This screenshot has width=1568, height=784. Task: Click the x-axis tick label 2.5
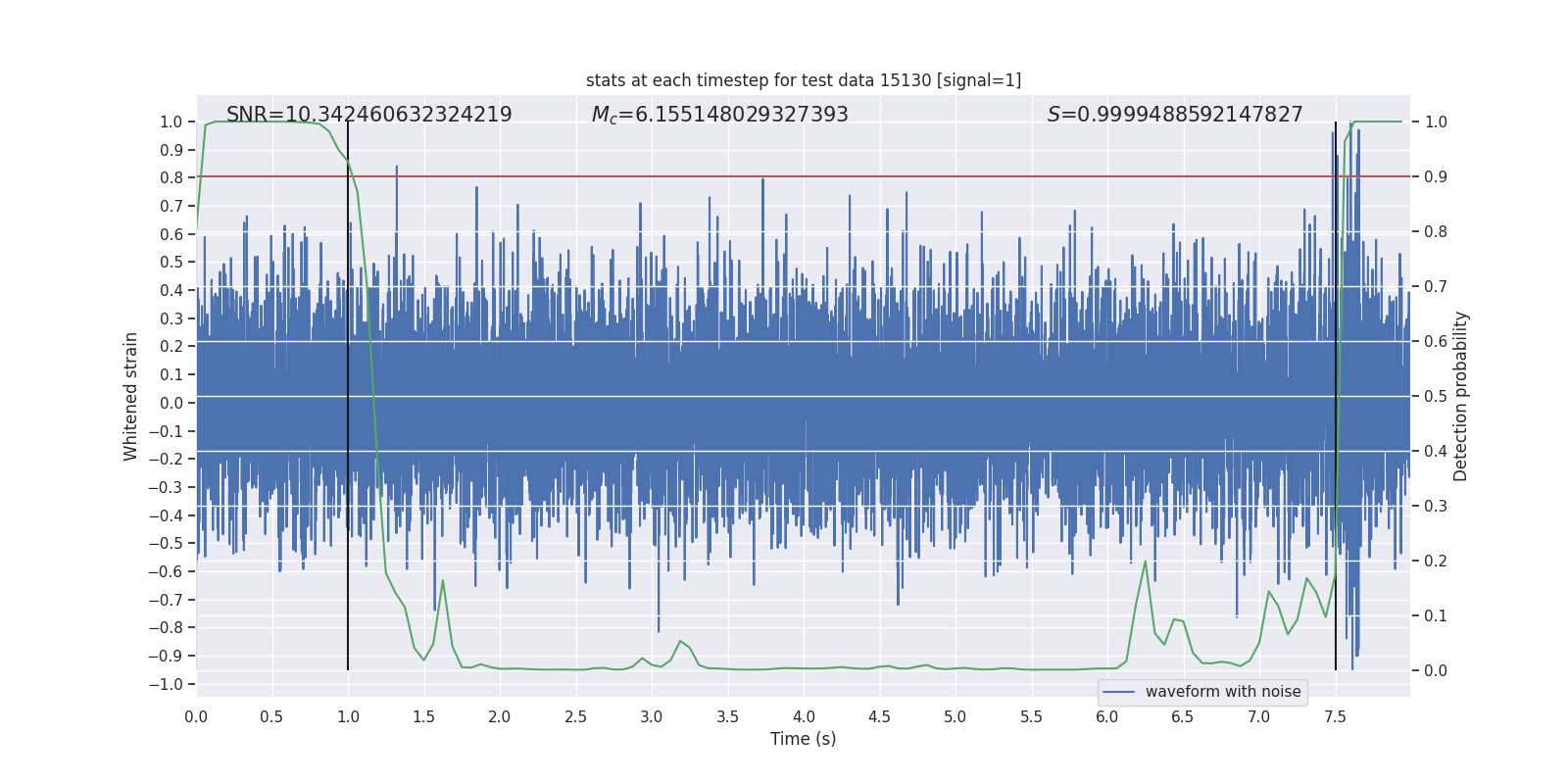575,717
